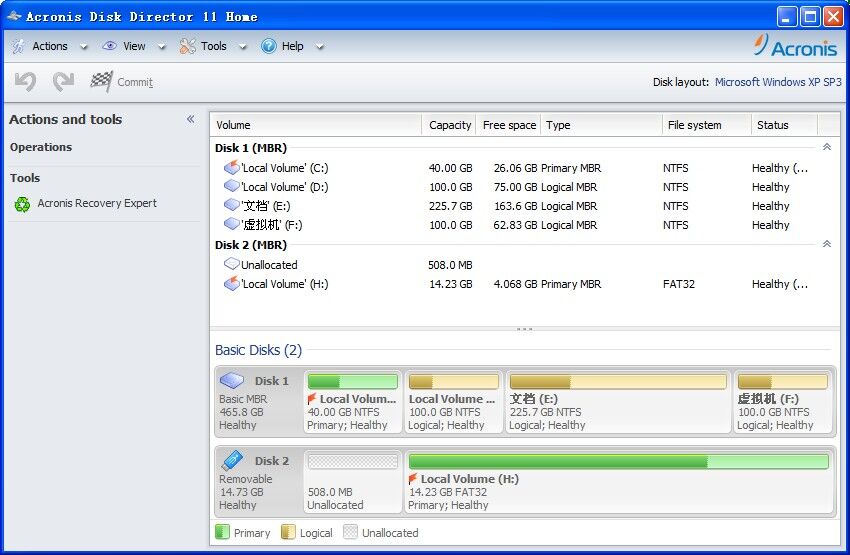This screenshot has height=555, width=850.
Task: Click the Operations section heading
Action: [x=41, y=147]
